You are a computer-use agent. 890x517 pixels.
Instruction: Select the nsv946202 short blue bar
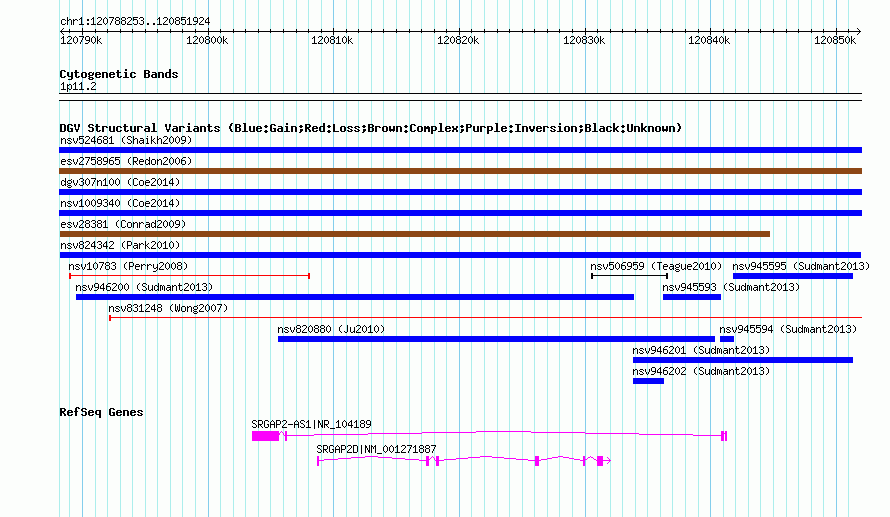[x=648, y=381]
